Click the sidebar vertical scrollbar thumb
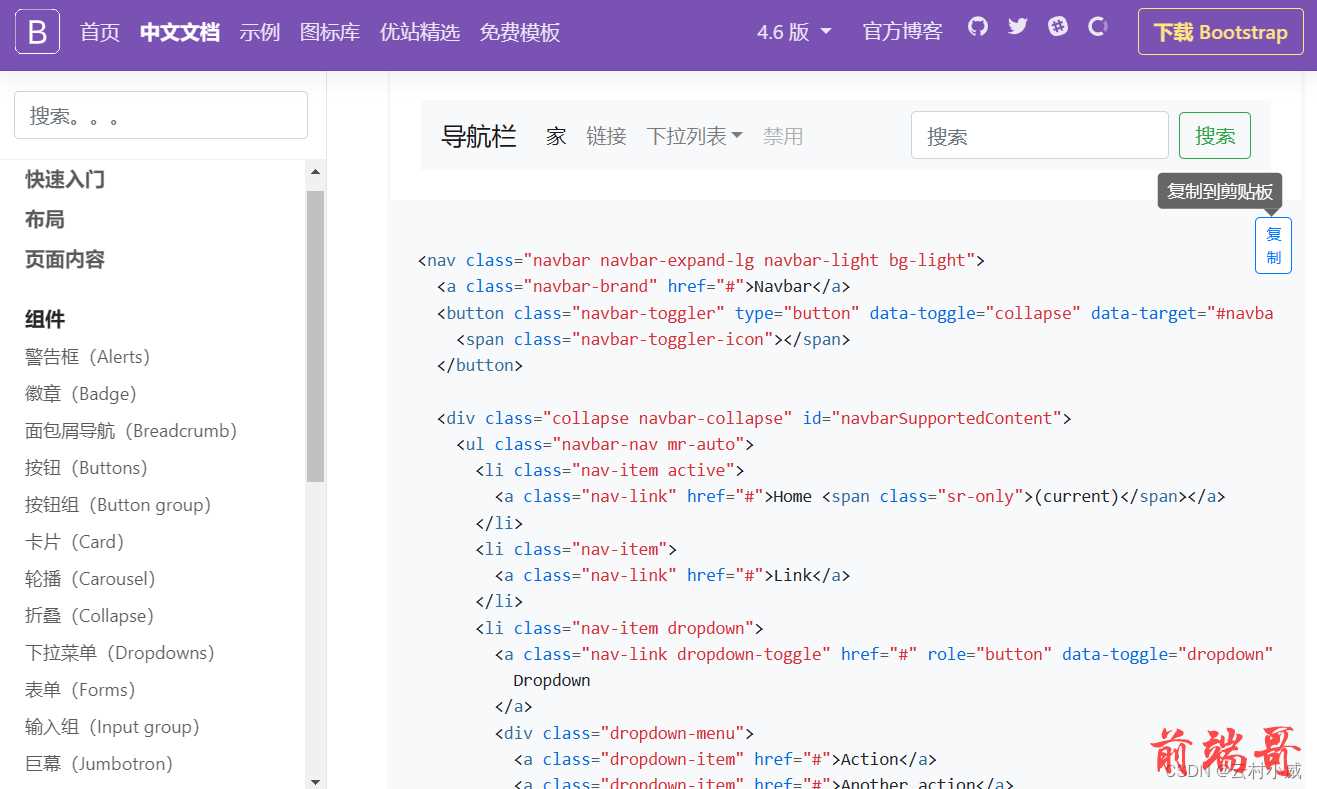Viewport: 1317px width, 789px height. click(x=315, y=336)
